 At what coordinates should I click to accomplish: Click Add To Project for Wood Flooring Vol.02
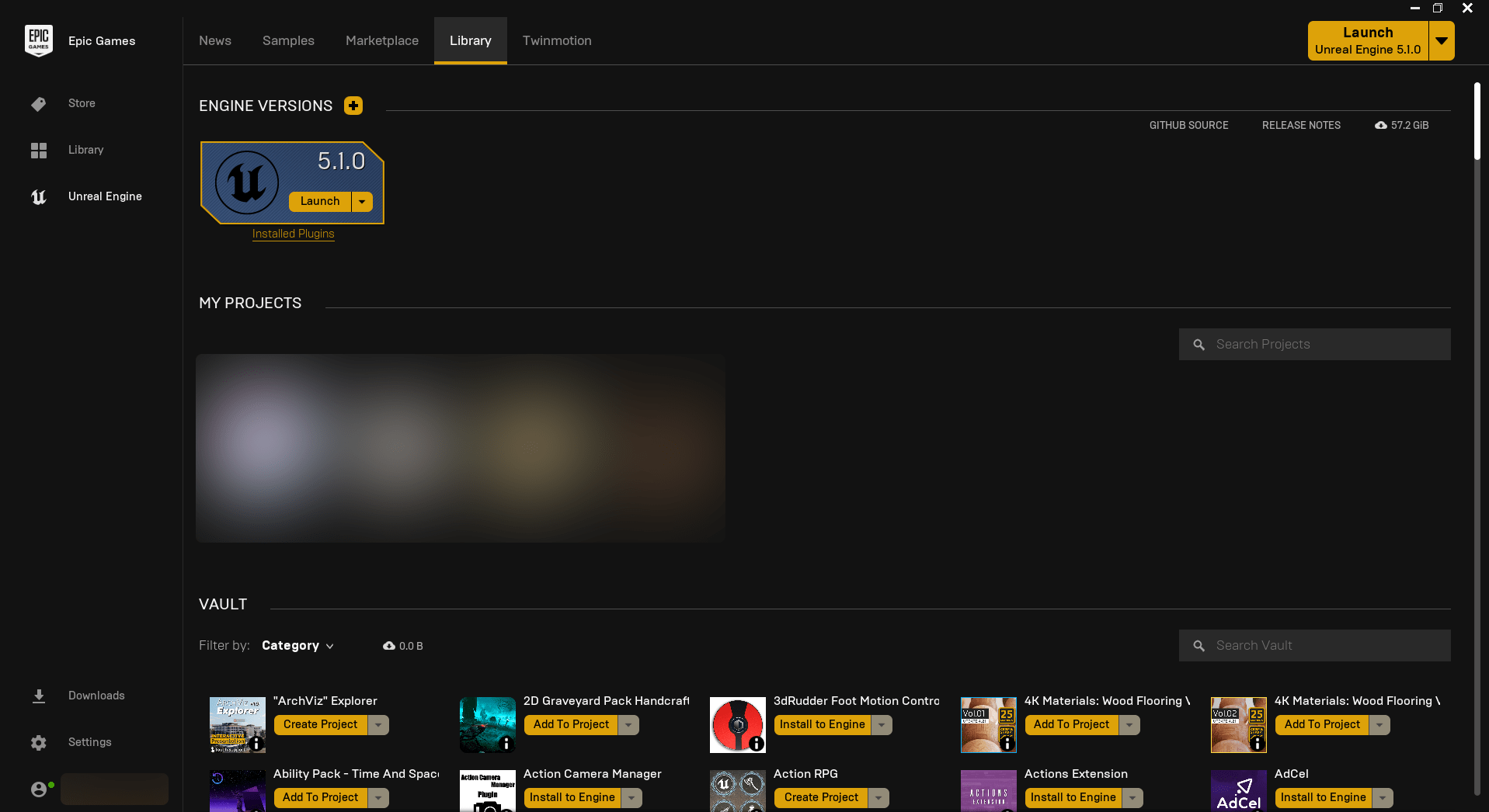[1322, 725]
